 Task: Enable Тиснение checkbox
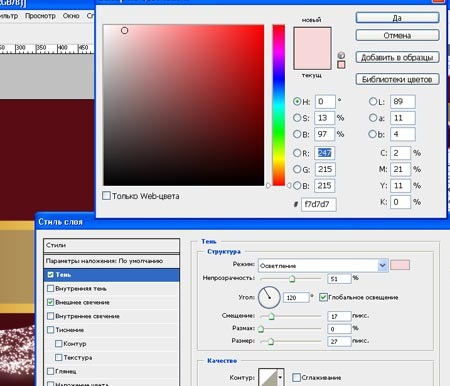50,330
